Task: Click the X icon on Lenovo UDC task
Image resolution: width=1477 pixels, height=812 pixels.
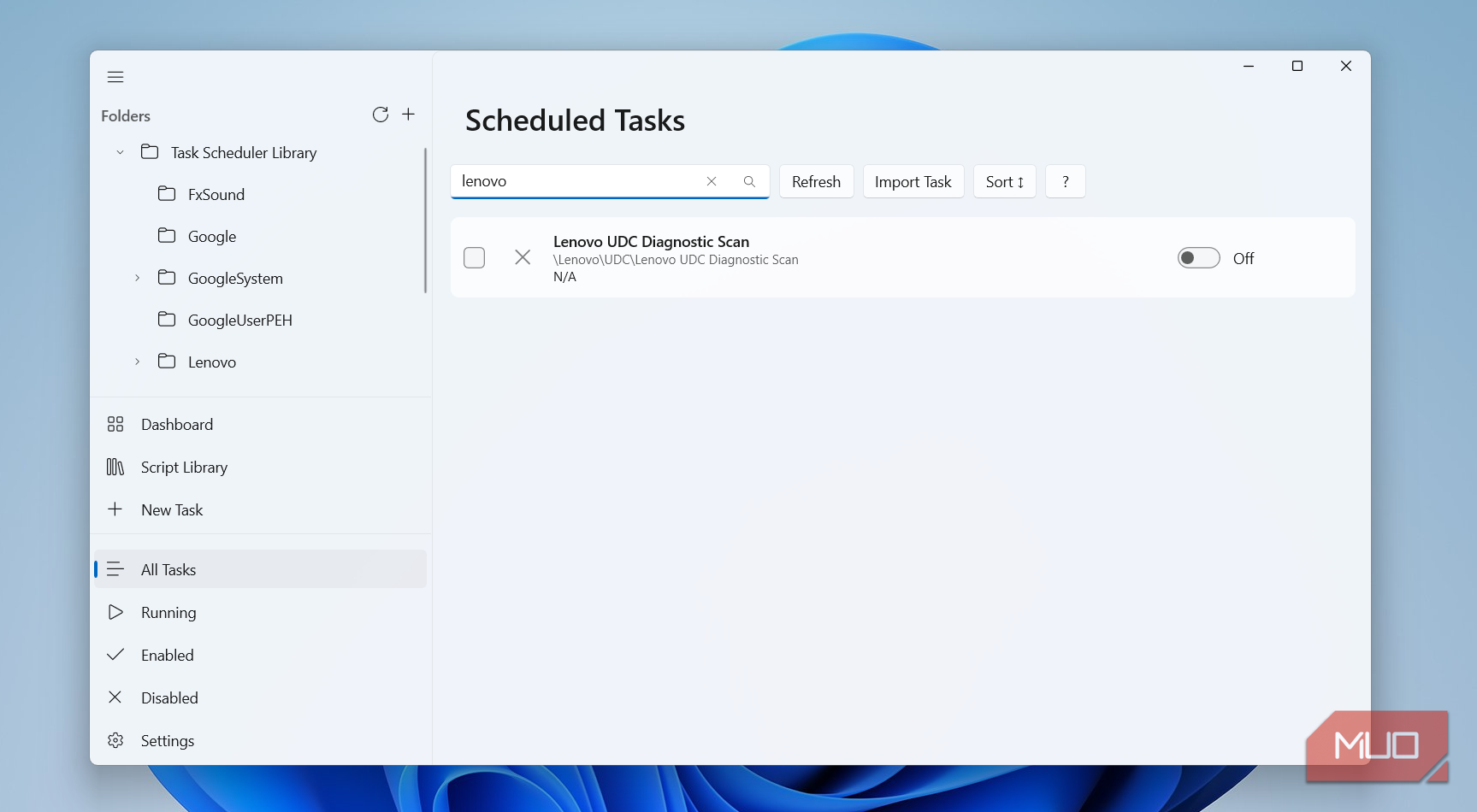Action: pyautogui.click(x=523, y=257)
